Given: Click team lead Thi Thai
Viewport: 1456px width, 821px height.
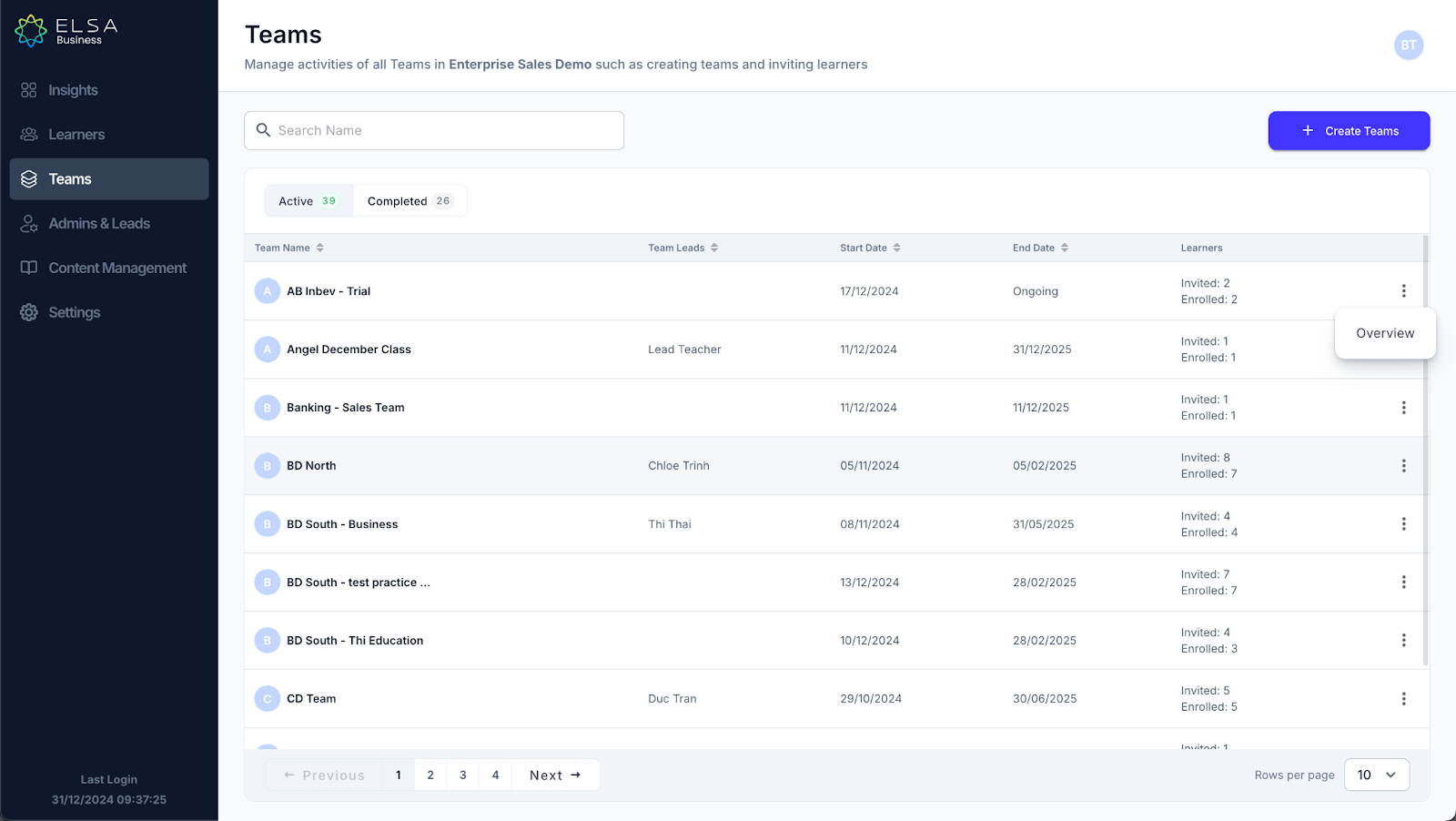Looking at the screenshot, I should tap(670, 524).
